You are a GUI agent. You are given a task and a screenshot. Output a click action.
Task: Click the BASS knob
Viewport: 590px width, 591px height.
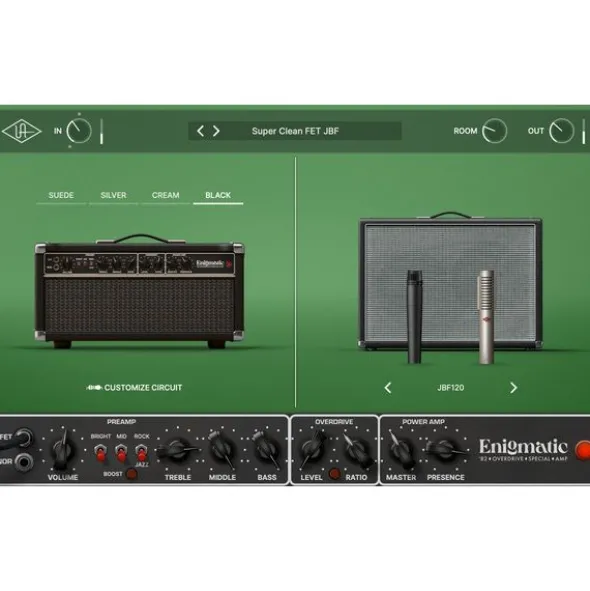tap(267, 450)
